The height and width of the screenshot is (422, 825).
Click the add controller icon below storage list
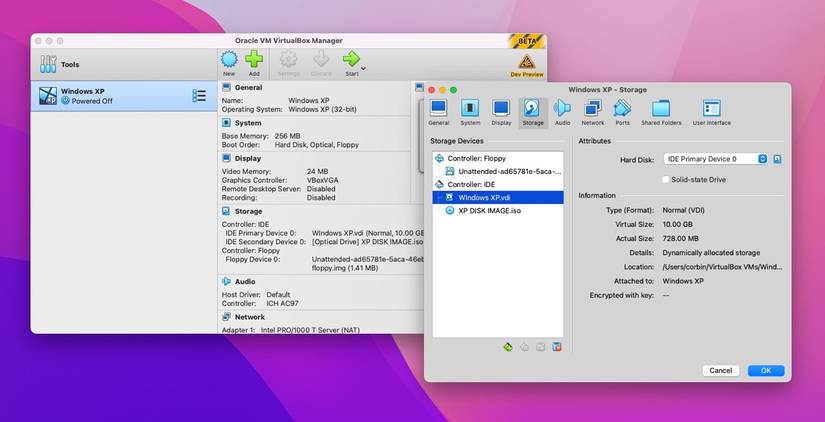click(508, 347)
